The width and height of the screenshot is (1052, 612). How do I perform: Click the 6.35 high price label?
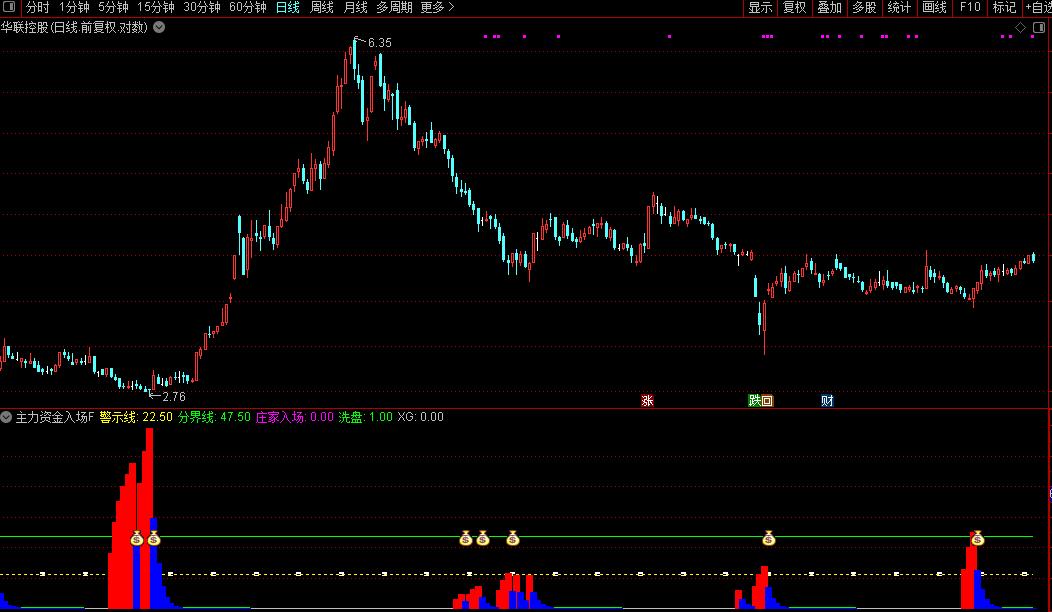point(380,43)
